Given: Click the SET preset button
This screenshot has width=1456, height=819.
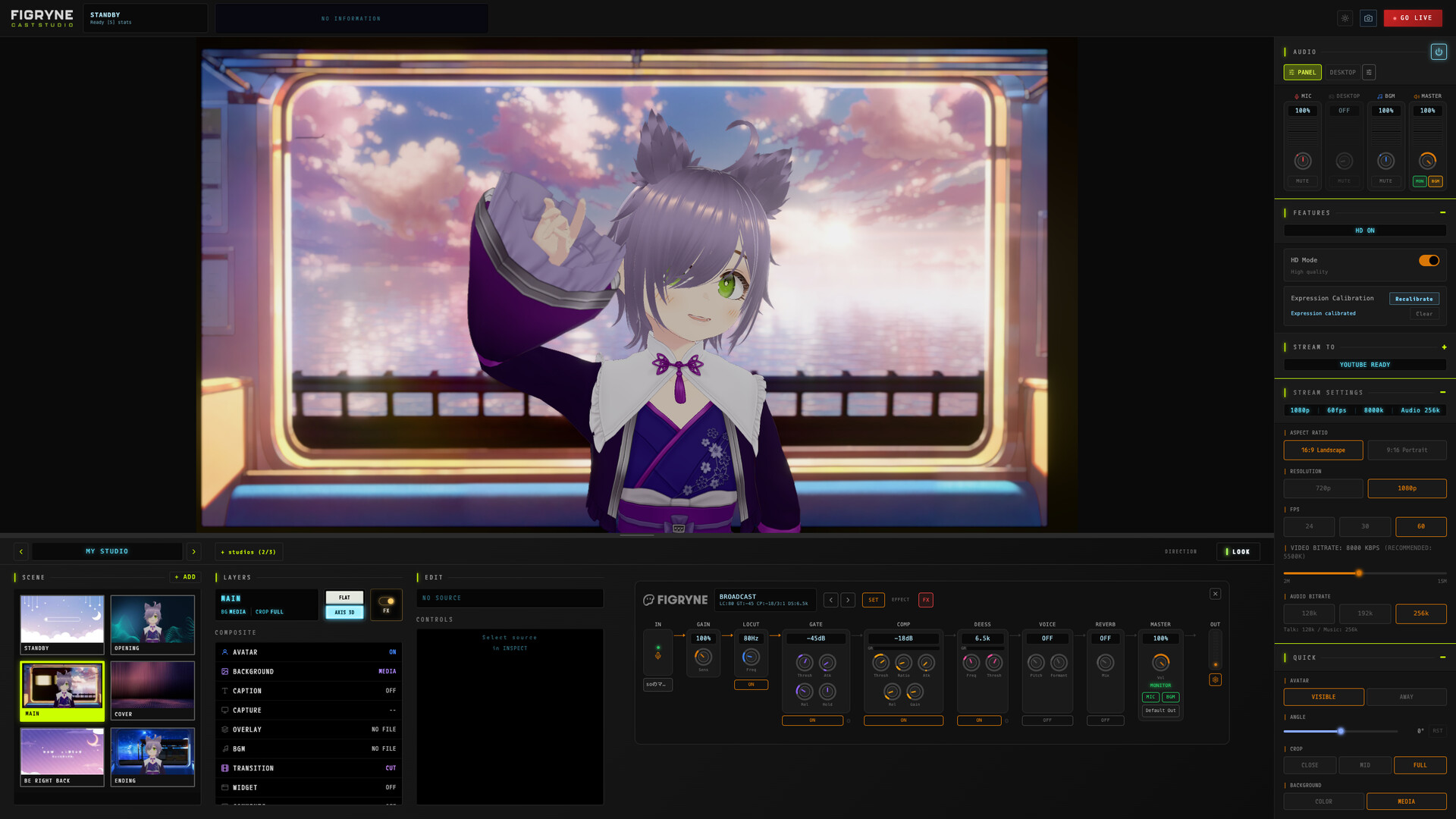Looking at the screenshot, I should pyautogui.click(x=873, y=600).
